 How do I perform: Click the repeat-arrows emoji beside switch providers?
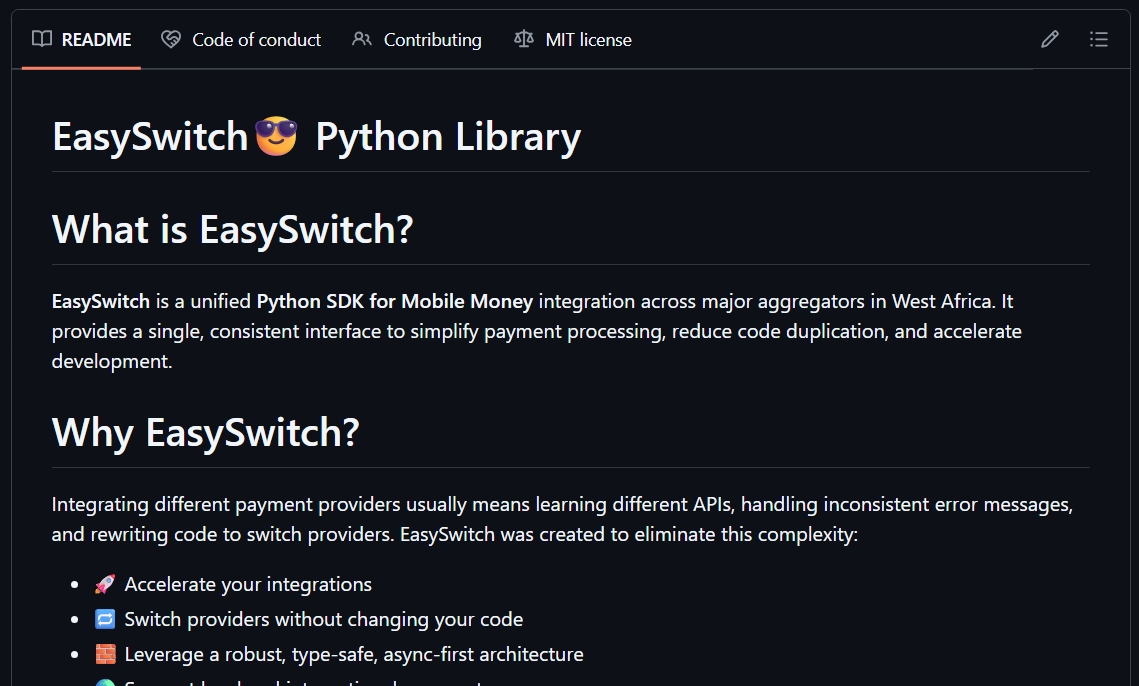point(105,618)
